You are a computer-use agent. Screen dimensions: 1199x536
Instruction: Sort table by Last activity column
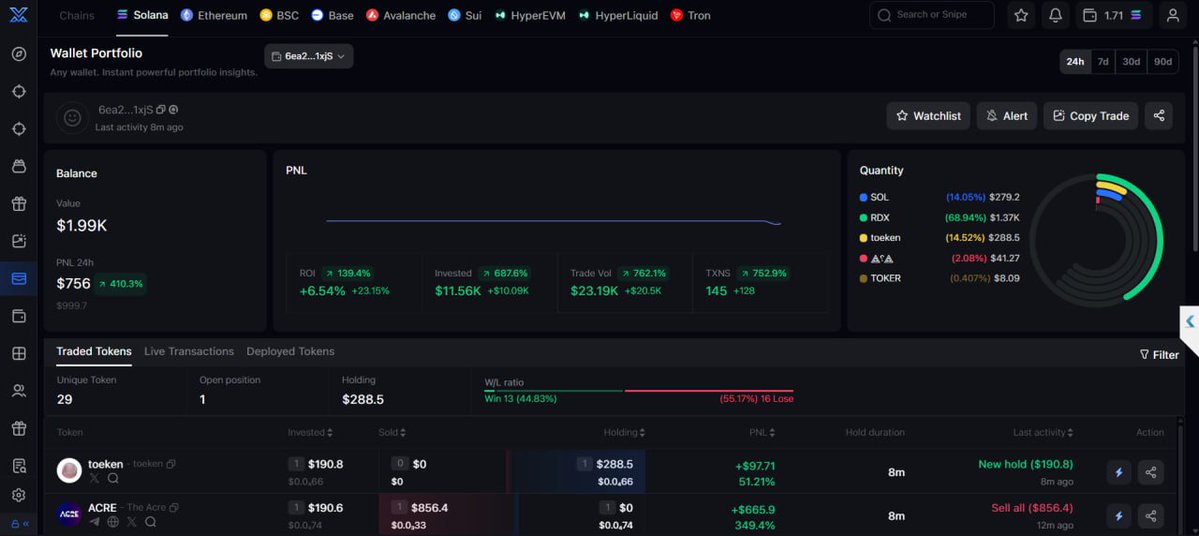[1043, 433]
